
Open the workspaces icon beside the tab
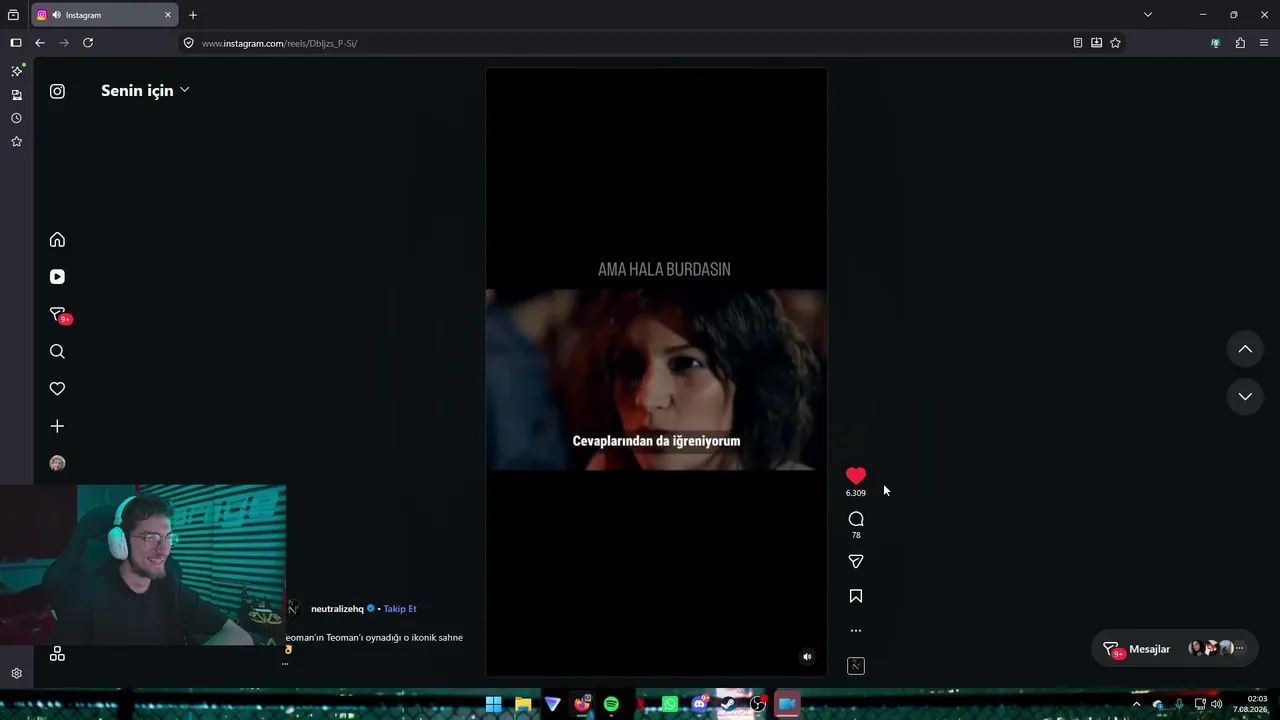13,15
